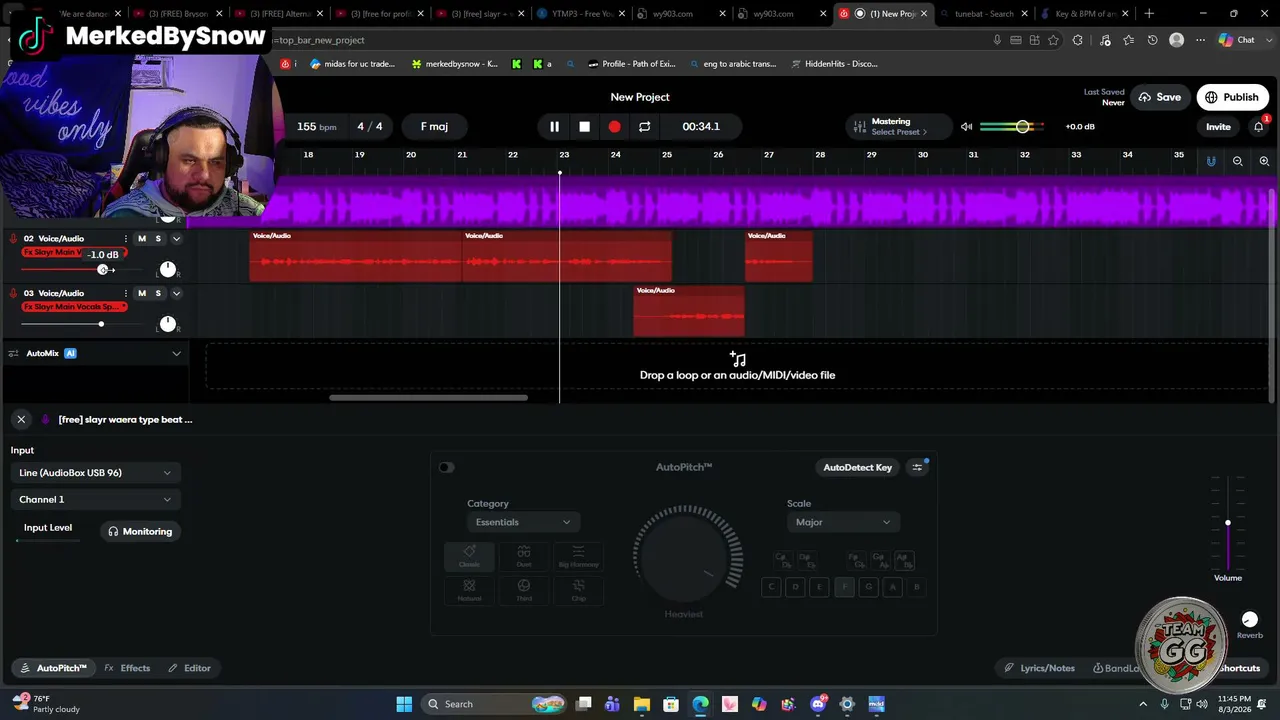Select the G key note
The height and width of the screenshot is (720, 1280).
(x=869, y=587)
